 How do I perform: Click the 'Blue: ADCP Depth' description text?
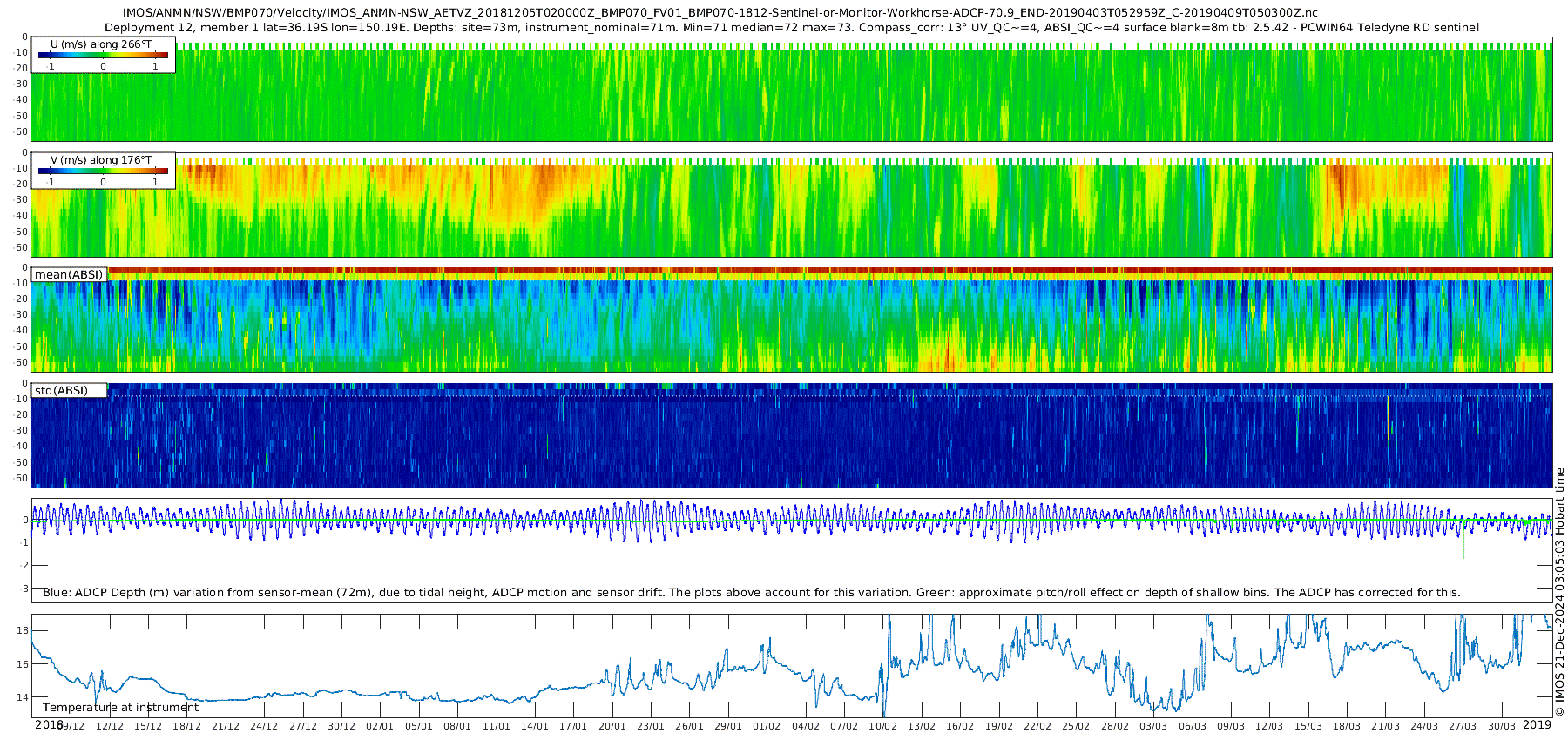751,592
